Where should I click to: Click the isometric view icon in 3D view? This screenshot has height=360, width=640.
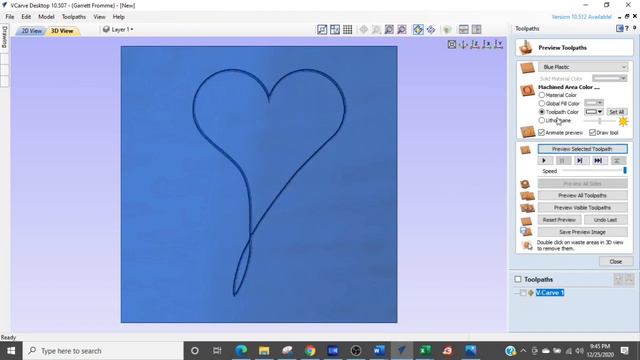(x=463, y=44)
